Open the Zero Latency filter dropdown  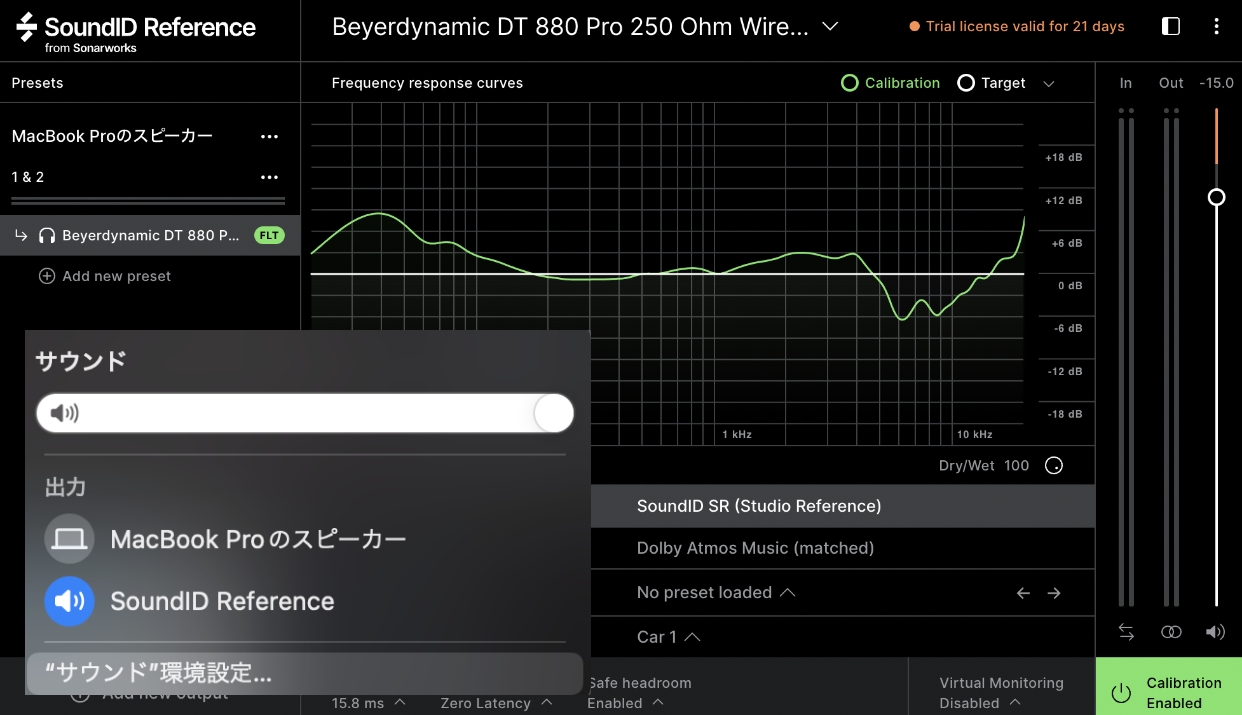497,703
